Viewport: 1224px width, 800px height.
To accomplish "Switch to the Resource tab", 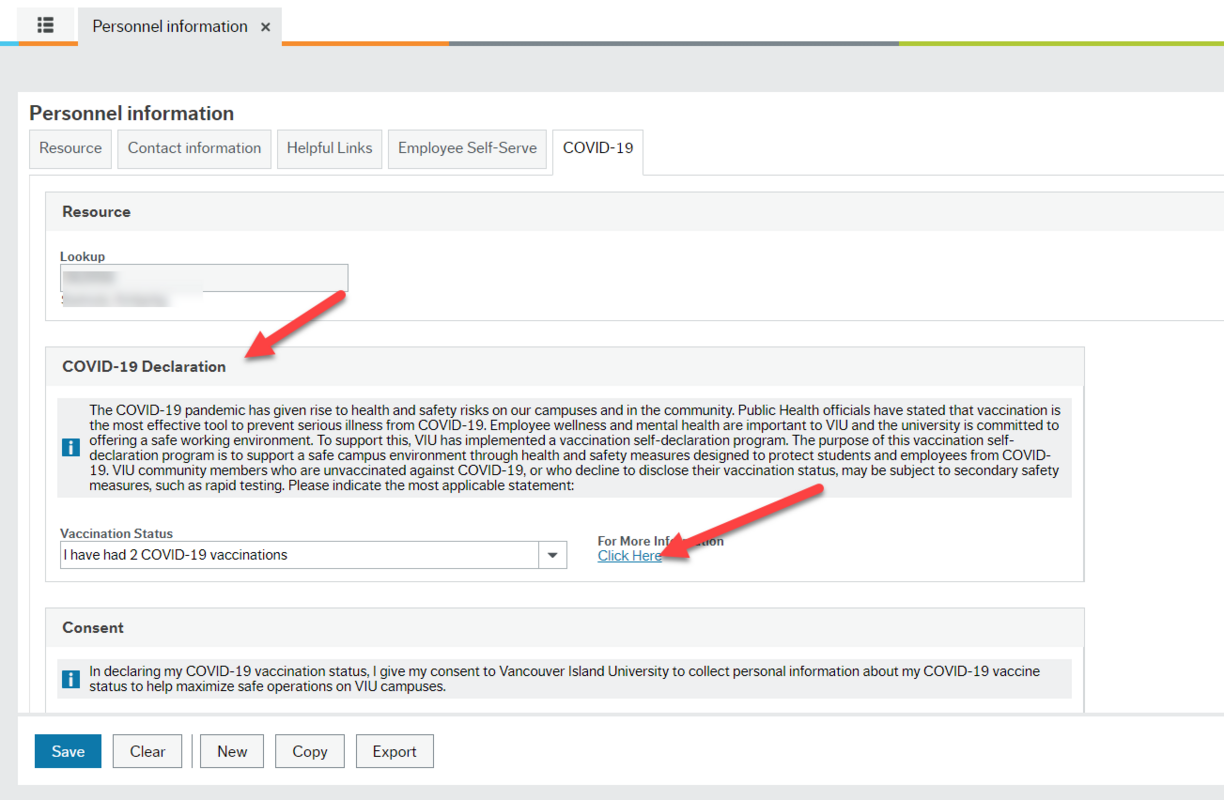I will click(70, 148).
